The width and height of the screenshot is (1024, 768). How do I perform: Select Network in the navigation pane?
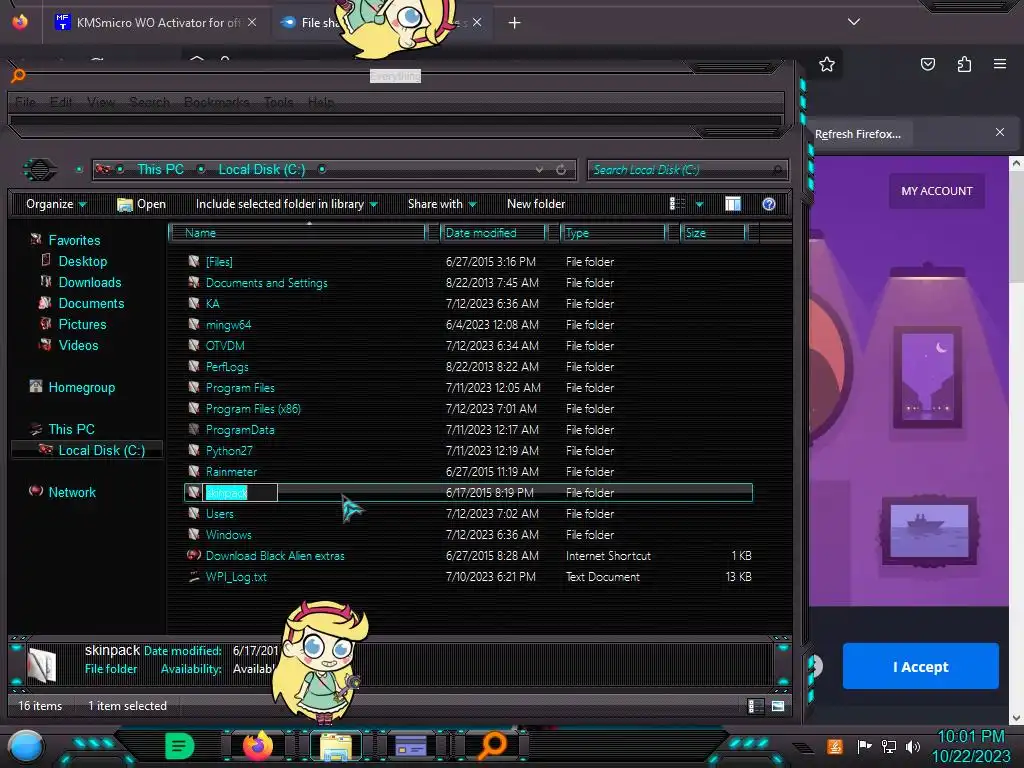click(x=72, y=492)
